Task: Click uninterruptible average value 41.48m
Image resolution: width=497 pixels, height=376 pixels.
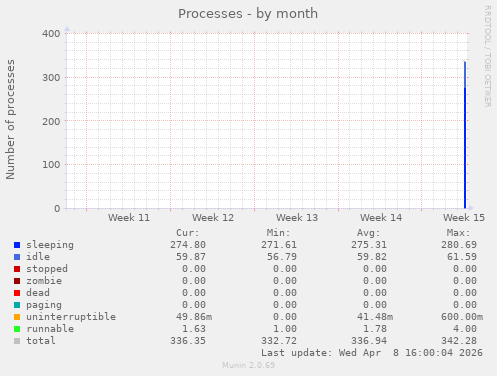Action: (375, 317)
